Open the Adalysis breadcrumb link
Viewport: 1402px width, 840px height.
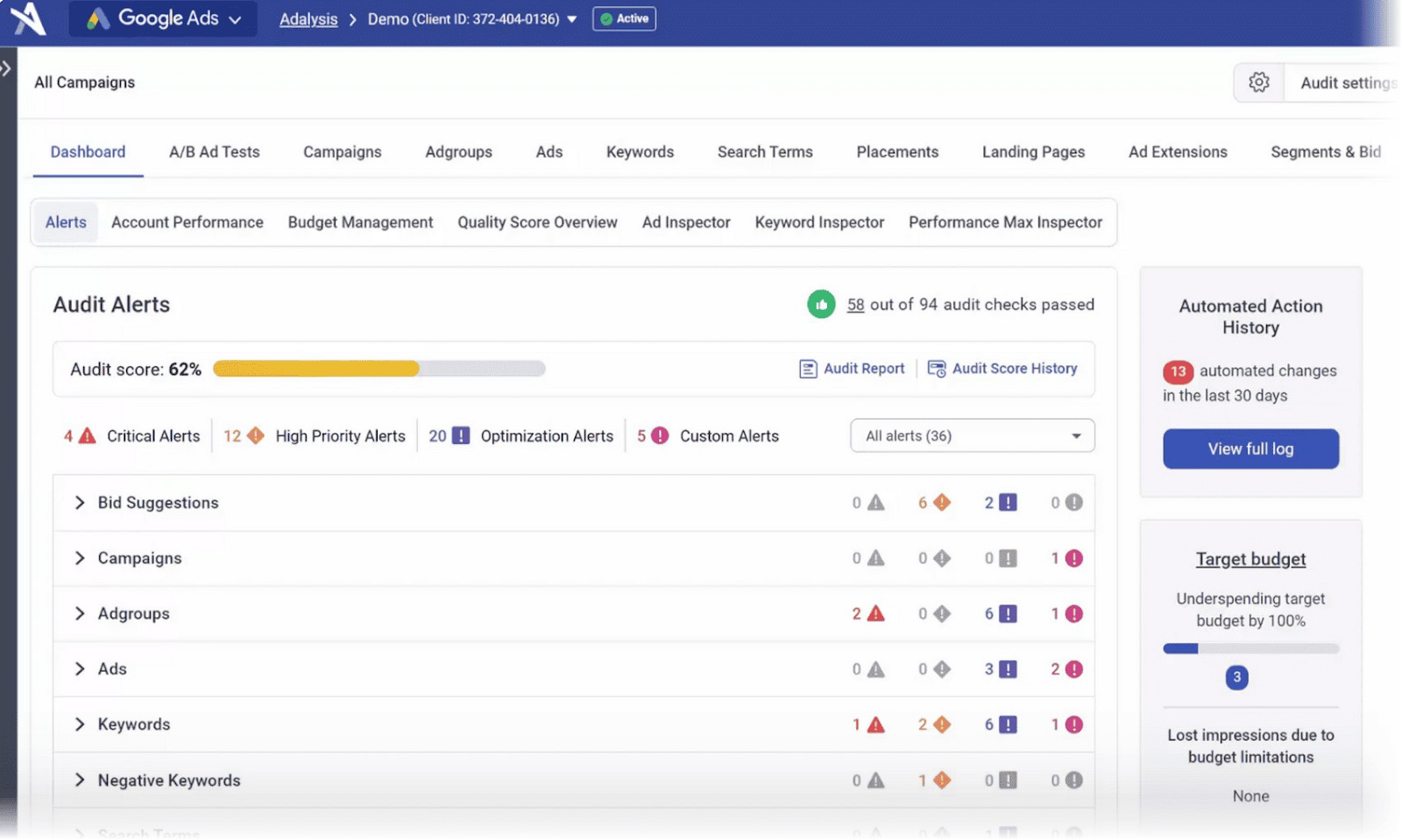coord(308,18)
